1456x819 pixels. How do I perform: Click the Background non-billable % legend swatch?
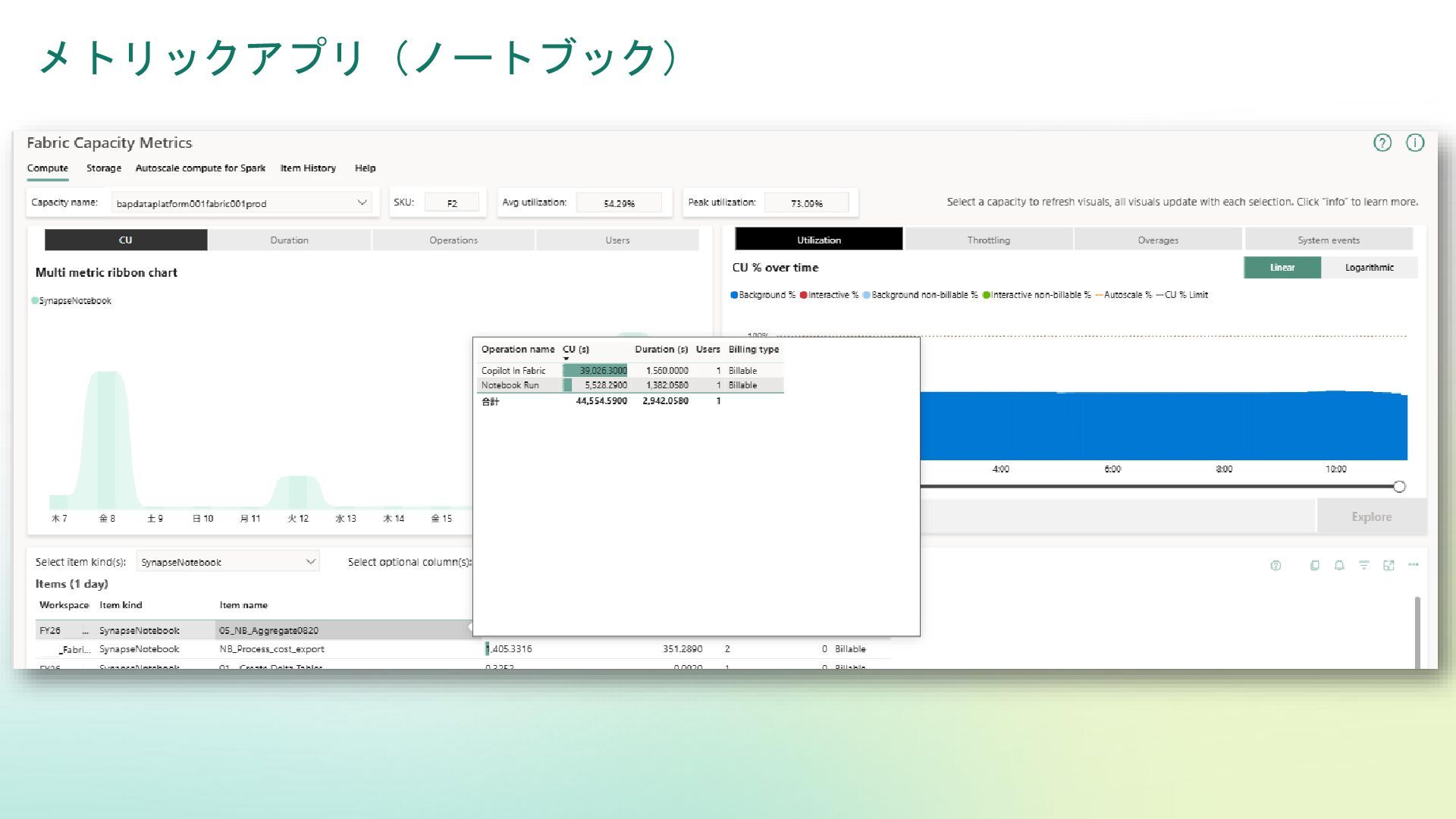(866, 295)
